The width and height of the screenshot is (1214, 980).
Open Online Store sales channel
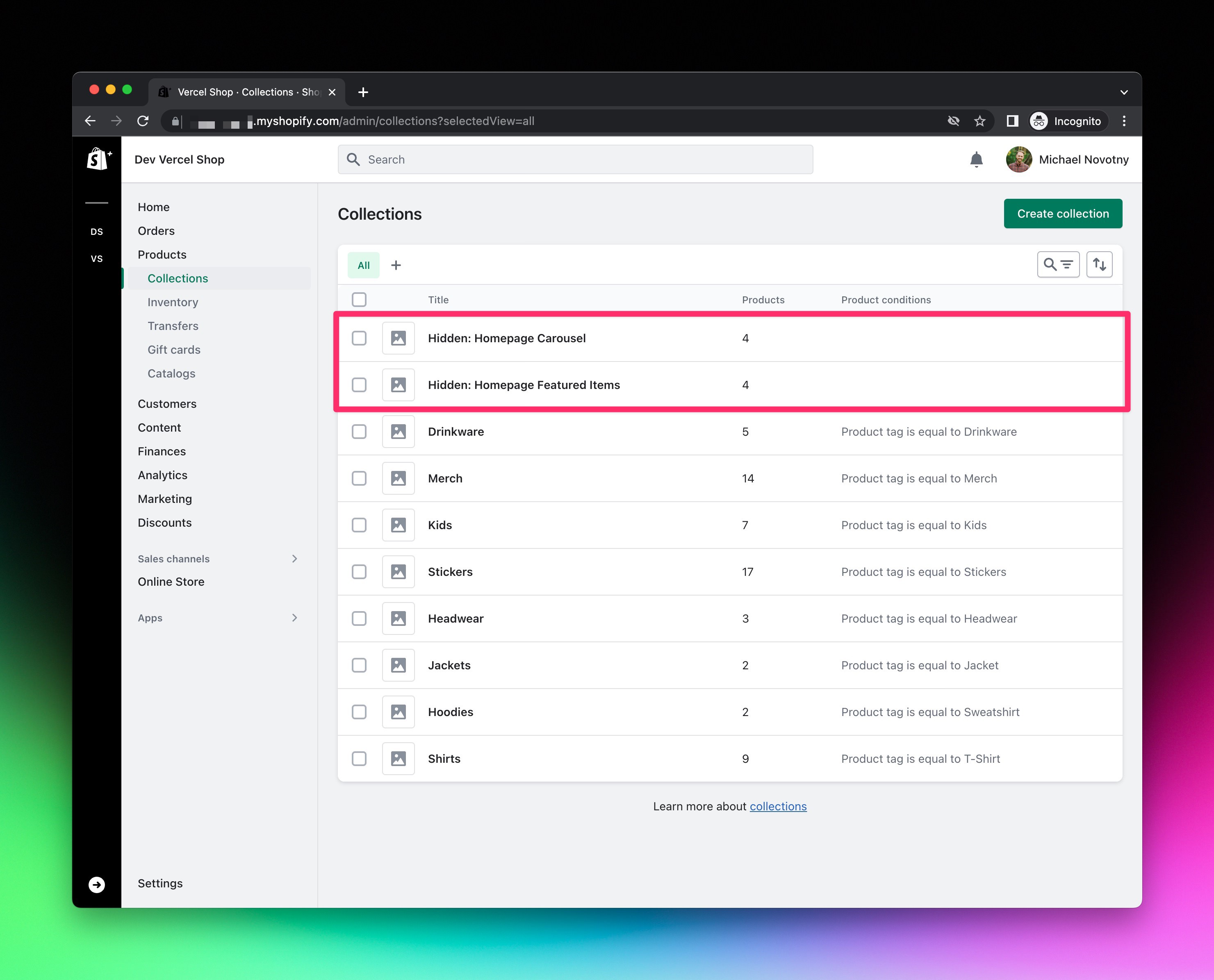coord(171,582)
